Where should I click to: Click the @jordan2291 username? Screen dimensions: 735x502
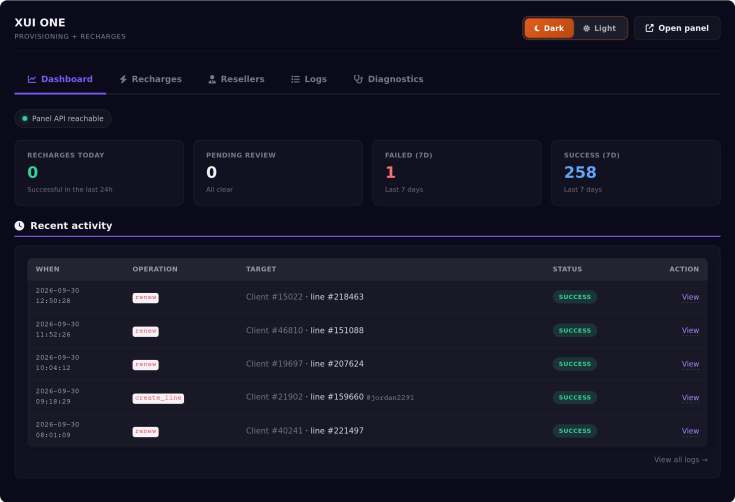point(390,398)
